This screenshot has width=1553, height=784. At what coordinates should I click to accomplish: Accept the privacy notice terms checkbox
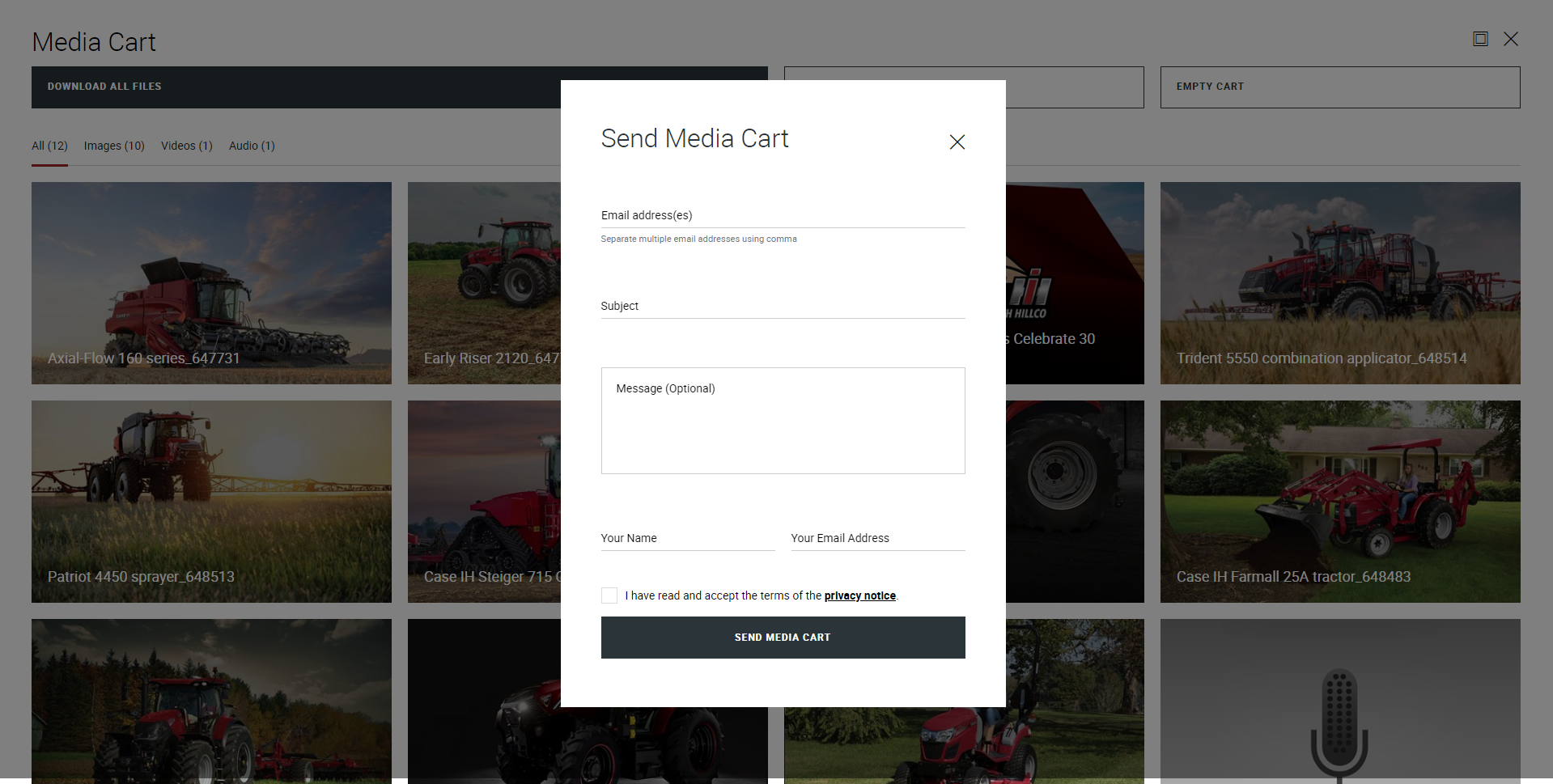click(609, 595)
